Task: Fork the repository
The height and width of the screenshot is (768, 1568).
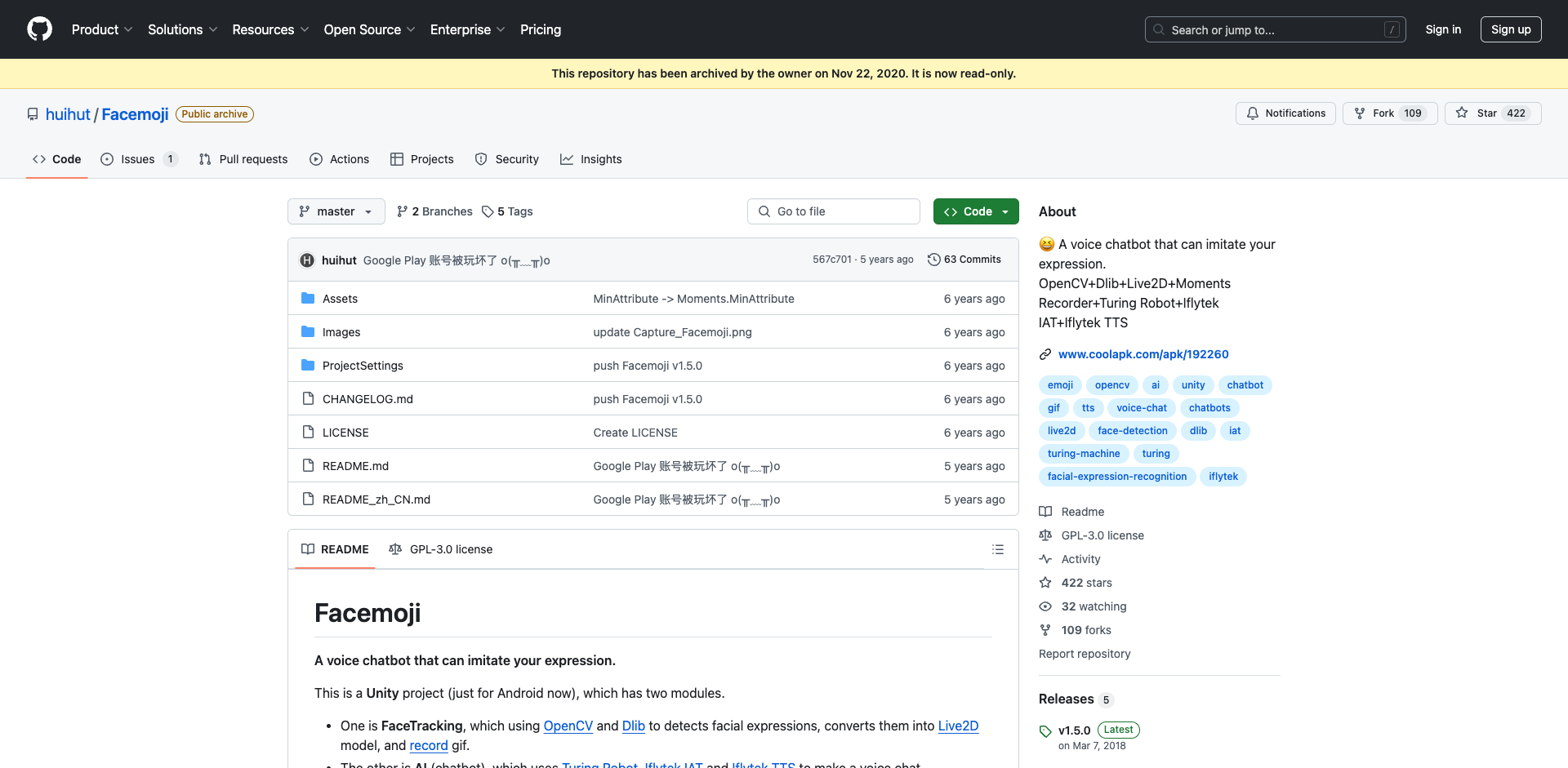Action: pos(1390,113)
